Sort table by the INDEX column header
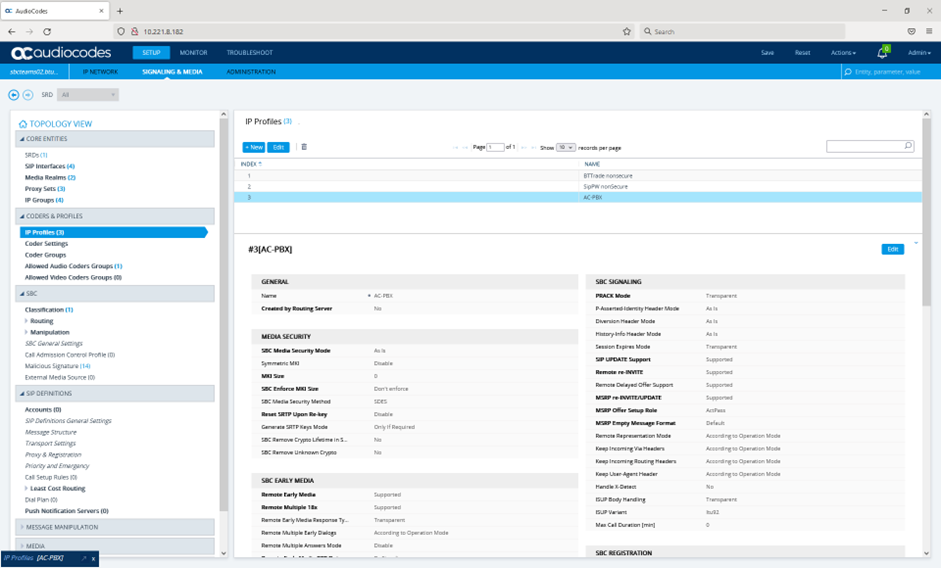This screenshot has height=568, width=941. [x=251, y=164]
